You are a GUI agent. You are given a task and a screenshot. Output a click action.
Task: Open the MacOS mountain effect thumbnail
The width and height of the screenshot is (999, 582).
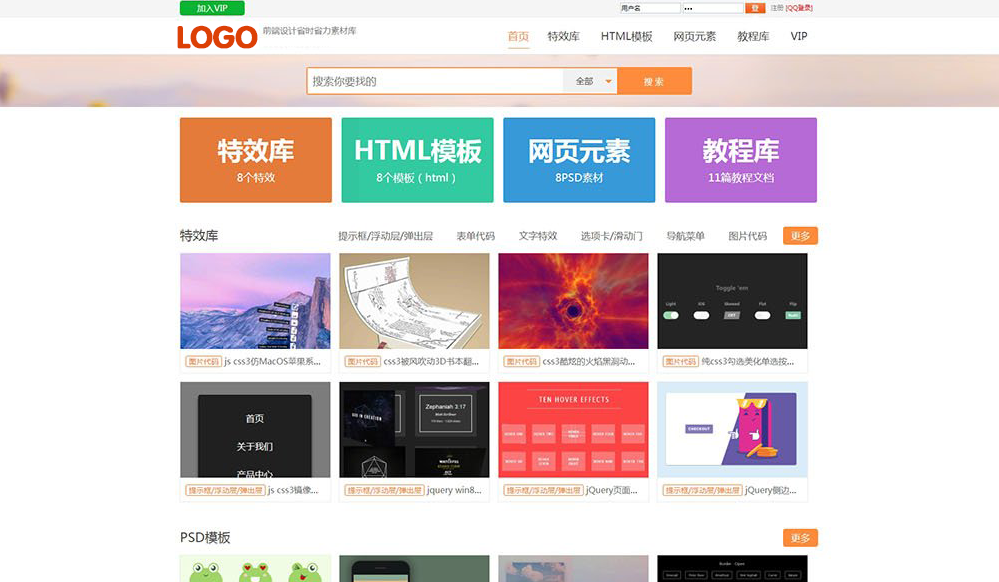(255, 300)
